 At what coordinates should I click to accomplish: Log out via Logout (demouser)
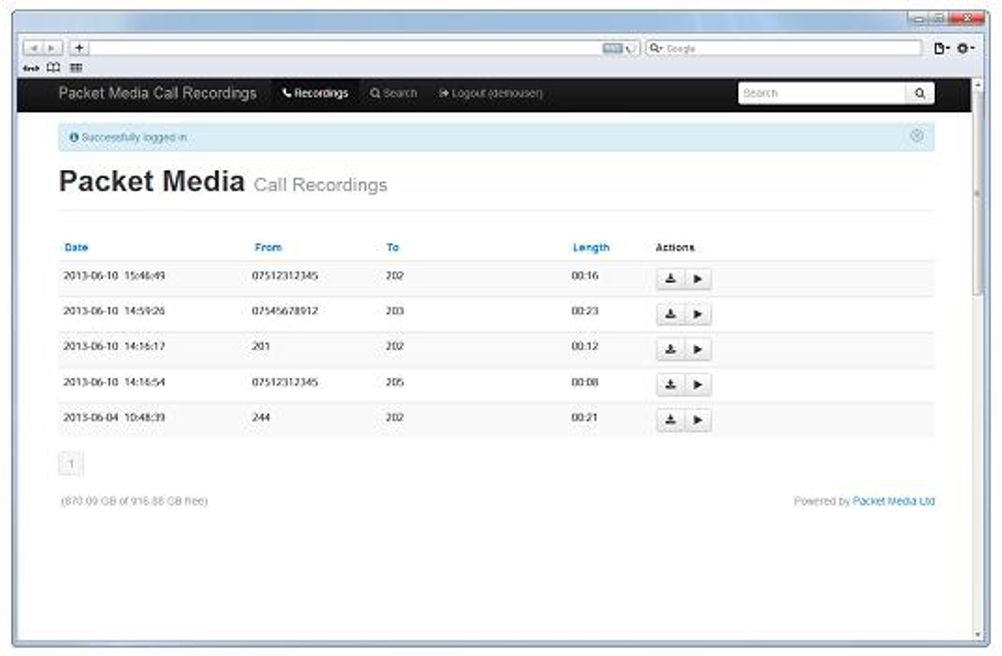(x=491, y=93)
